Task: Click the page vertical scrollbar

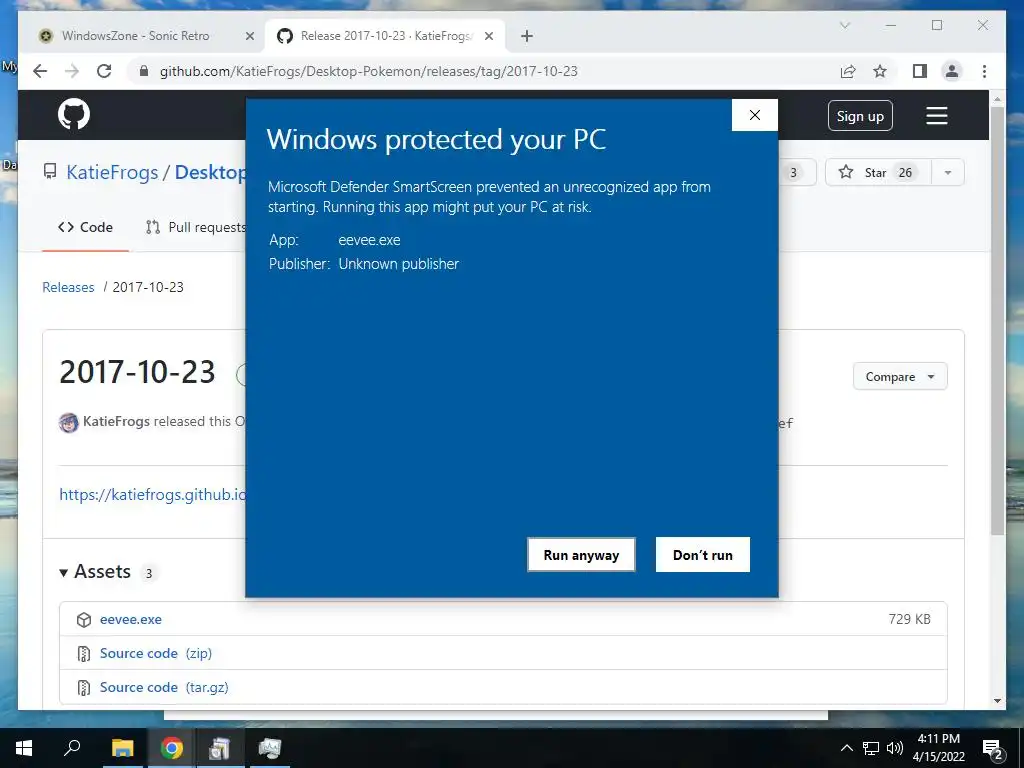Action: tap(997, 320)
